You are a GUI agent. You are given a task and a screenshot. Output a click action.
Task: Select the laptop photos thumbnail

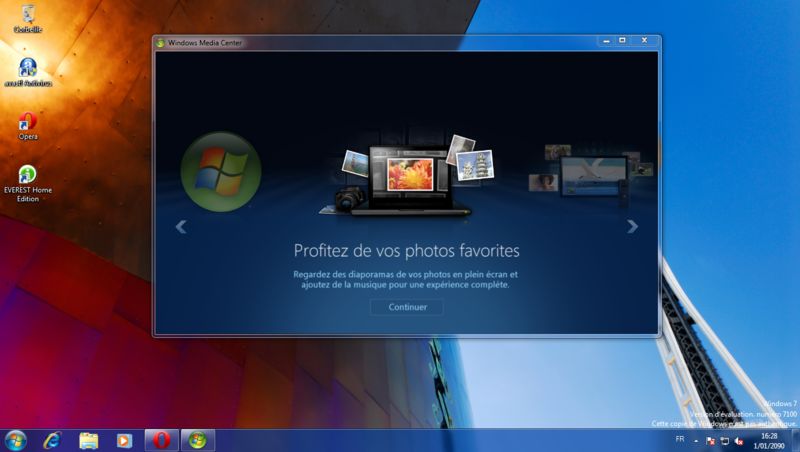point(408,176)
